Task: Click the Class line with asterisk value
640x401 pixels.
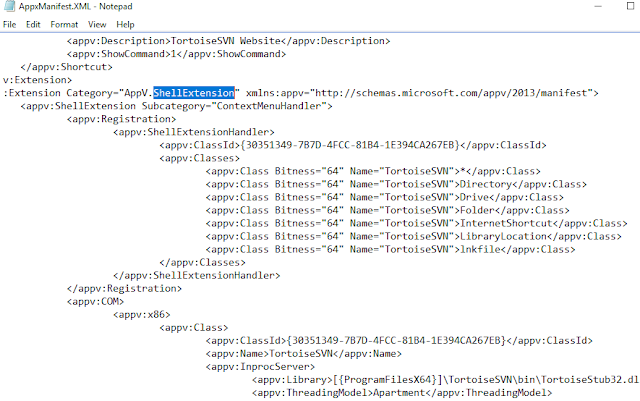Action: click(x=373, y=172)
